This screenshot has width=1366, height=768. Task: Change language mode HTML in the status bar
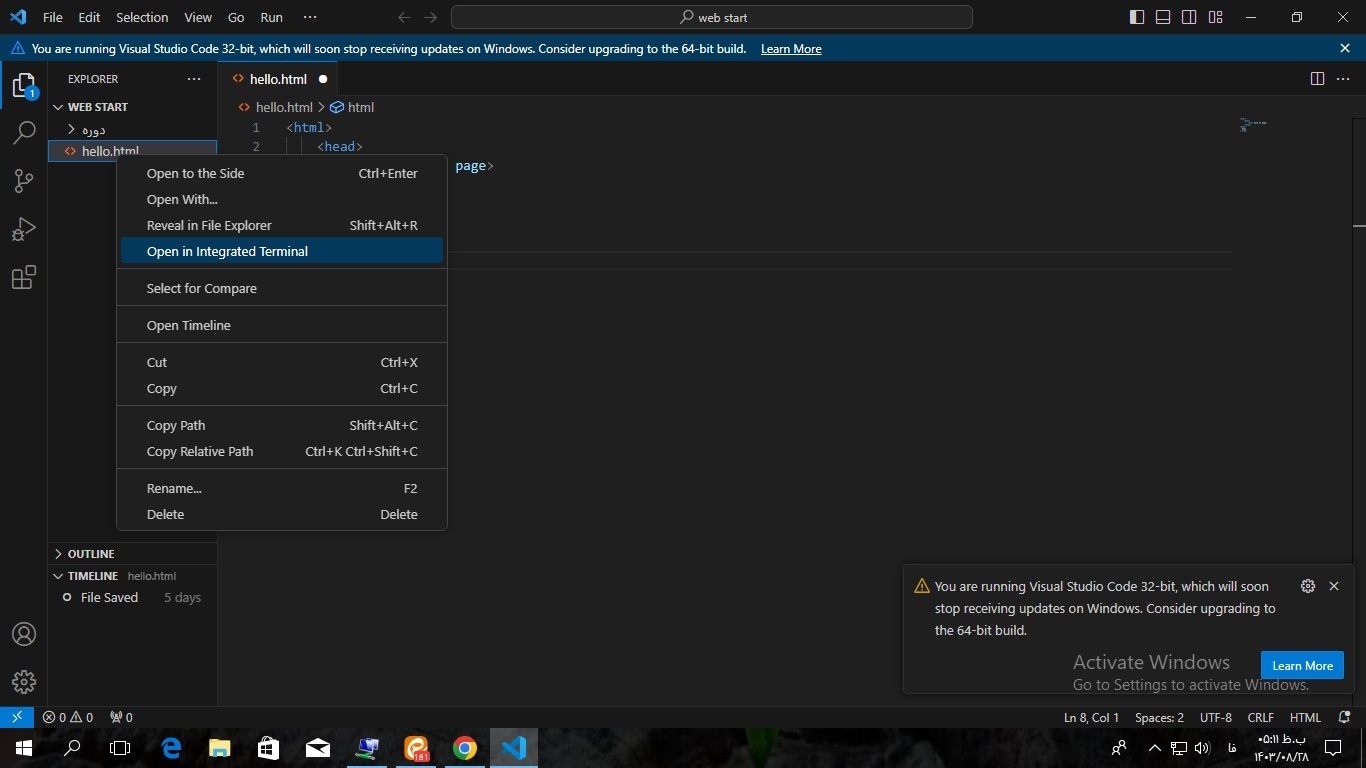pos(1306,717)
